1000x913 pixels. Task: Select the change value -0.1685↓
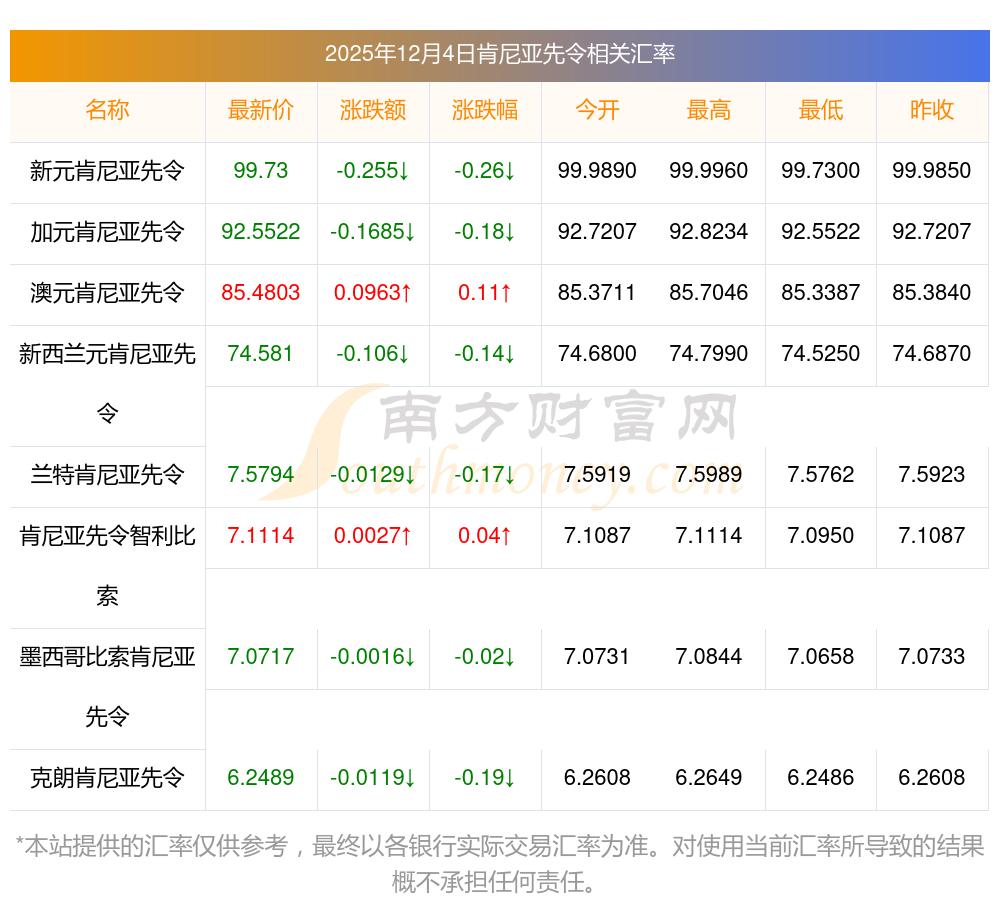click(x=373, y=231)
